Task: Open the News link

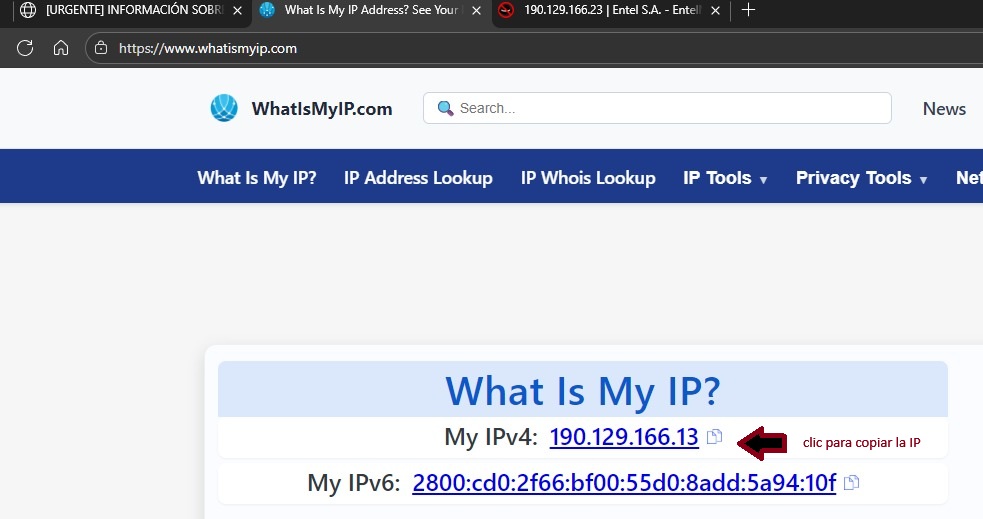Action: tap(944, 108)
